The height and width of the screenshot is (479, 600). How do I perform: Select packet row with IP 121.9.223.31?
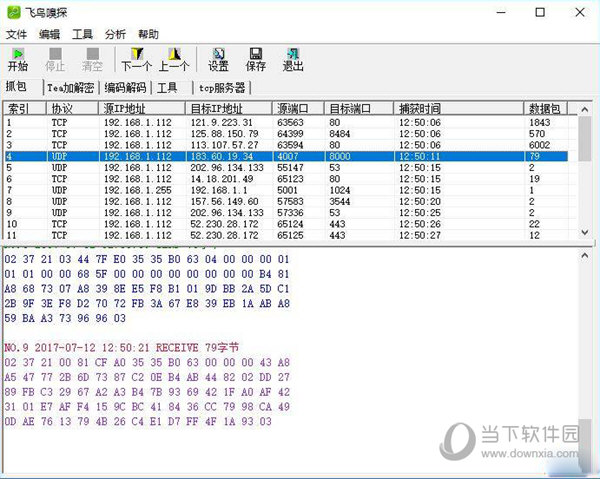[x=285, y=122]
